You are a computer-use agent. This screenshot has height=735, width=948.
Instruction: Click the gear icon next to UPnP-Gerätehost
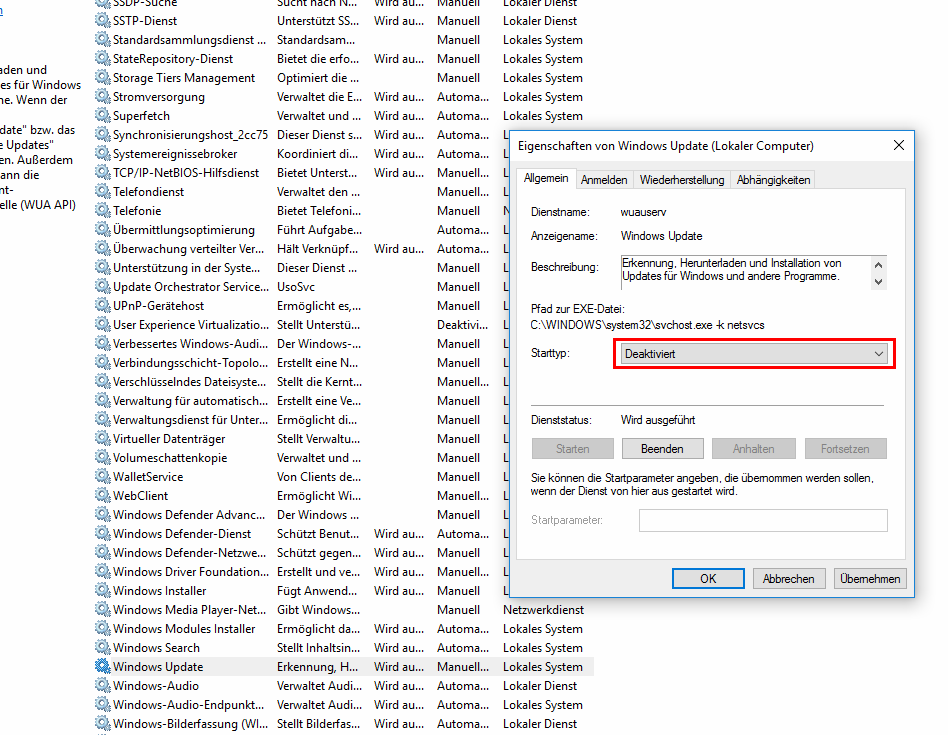tap(103, 305)
